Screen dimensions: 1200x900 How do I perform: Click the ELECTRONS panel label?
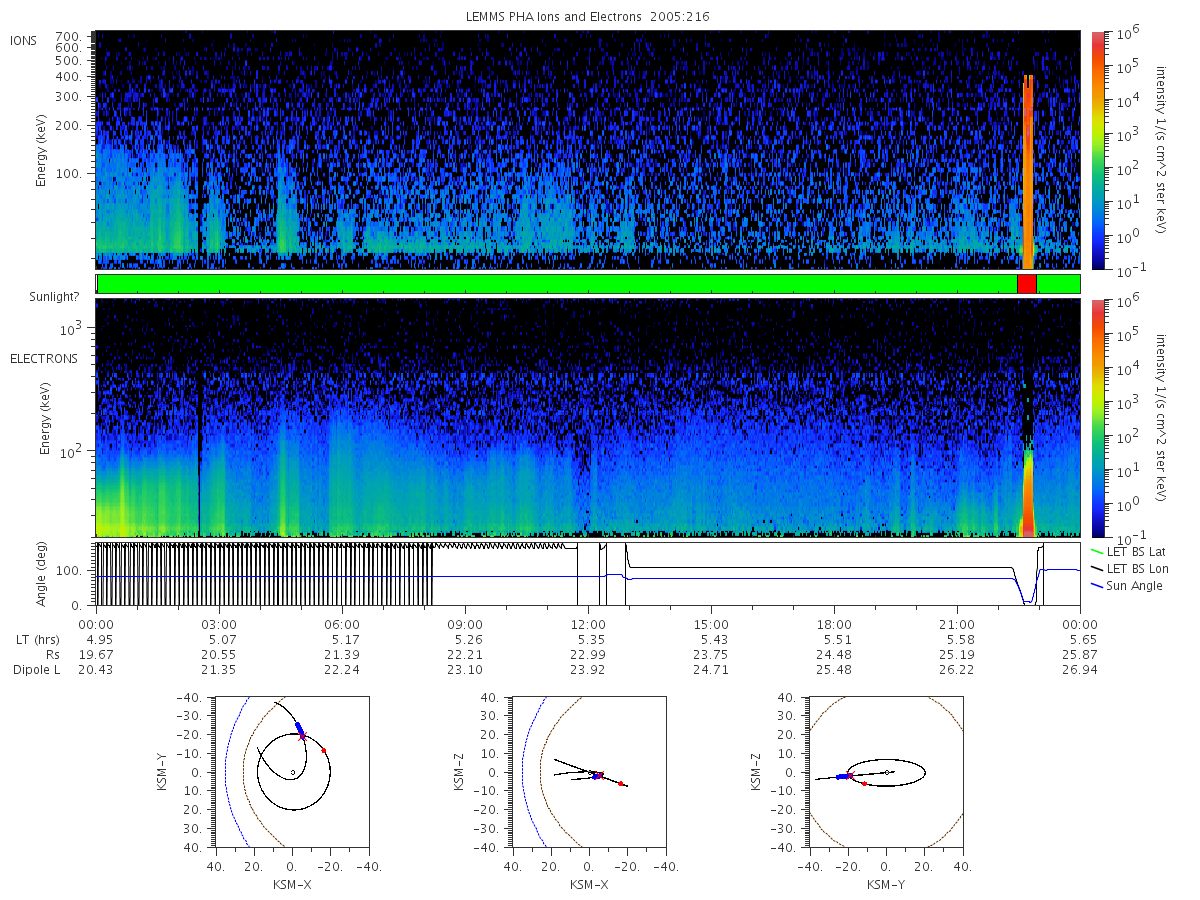[44, 358]
